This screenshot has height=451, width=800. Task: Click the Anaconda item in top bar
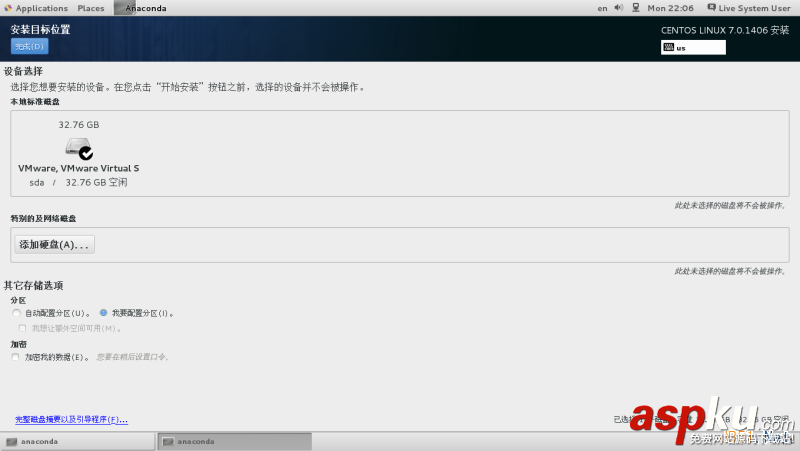click(140, 8)
